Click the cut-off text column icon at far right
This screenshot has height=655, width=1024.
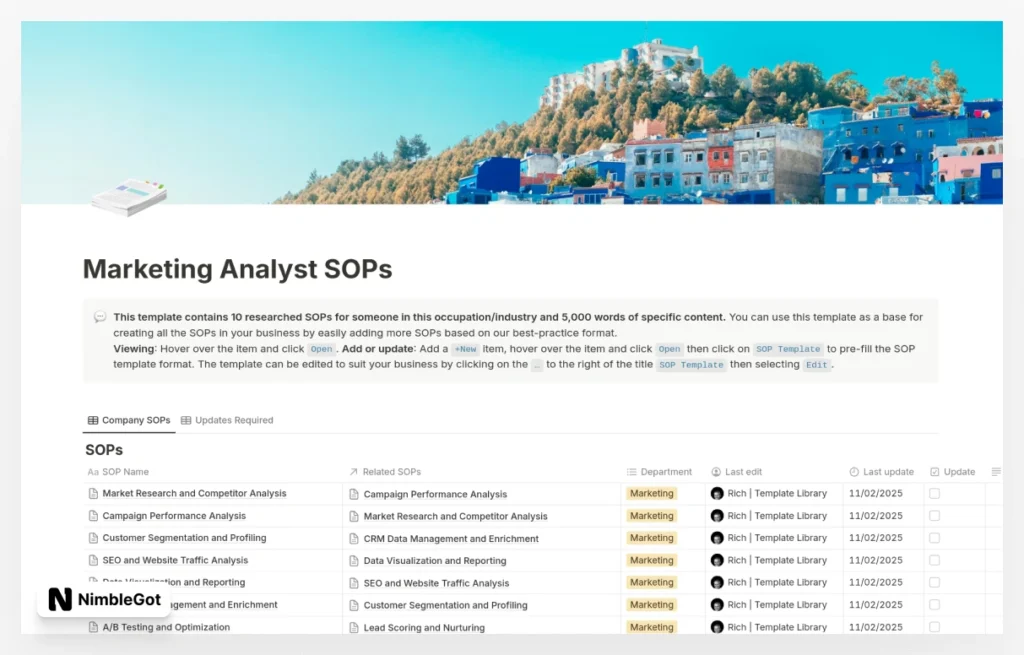996,471
